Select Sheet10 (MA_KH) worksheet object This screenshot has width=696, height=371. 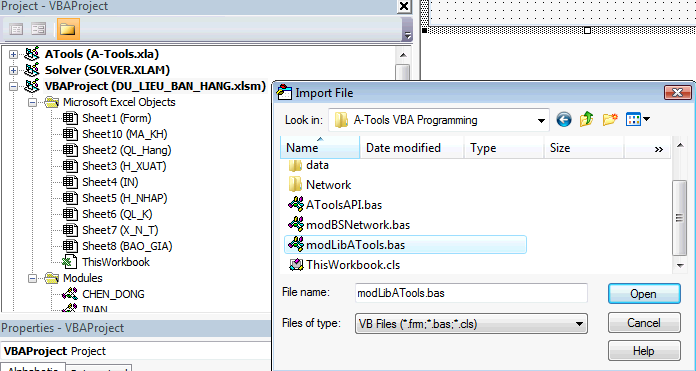pos(125,134)
